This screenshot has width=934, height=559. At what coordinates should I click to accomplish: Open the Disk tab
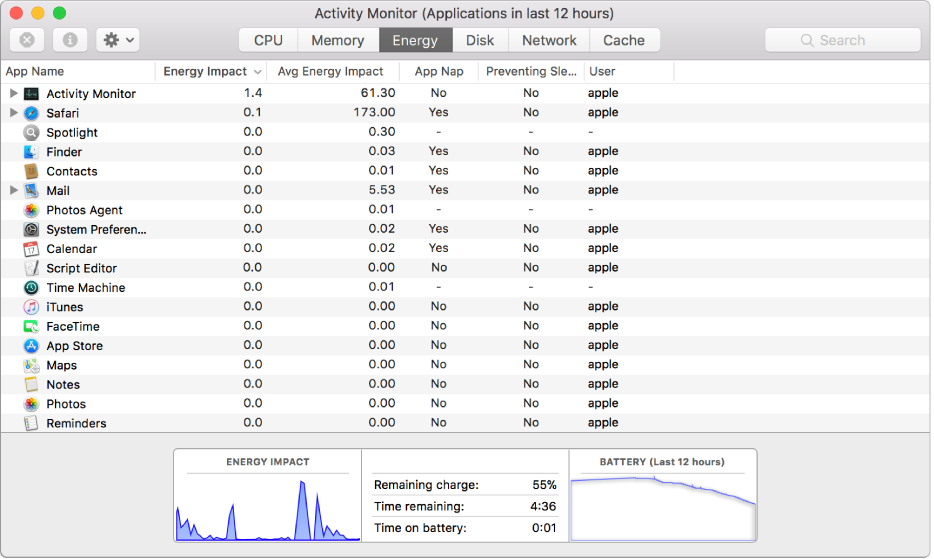(480, 40)
